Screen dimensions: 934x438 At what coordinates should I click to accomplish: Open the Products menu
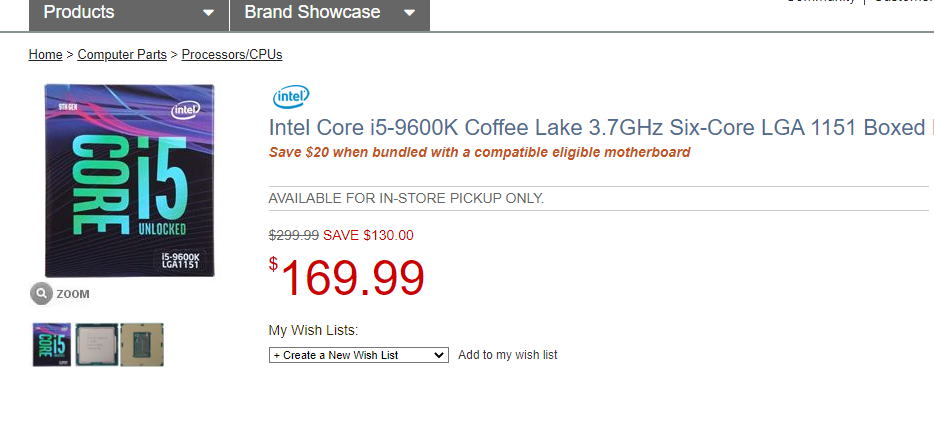pos(79,13)
